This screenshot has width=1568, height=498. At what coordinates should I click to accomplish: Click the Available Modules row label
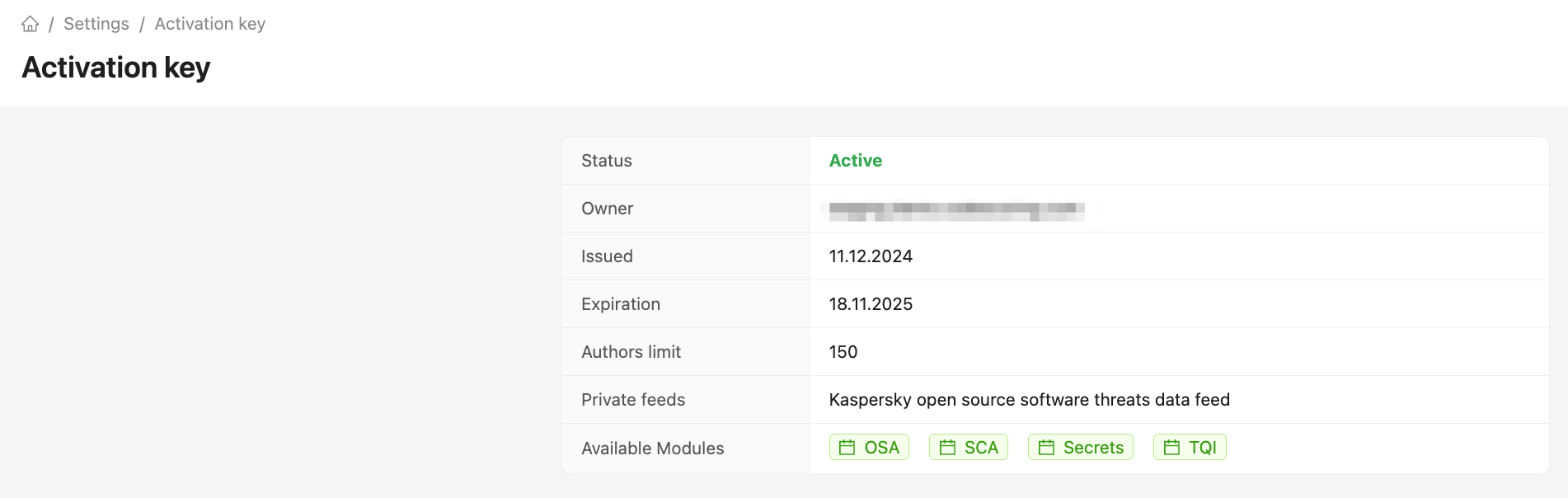click(x=653, y=449)
